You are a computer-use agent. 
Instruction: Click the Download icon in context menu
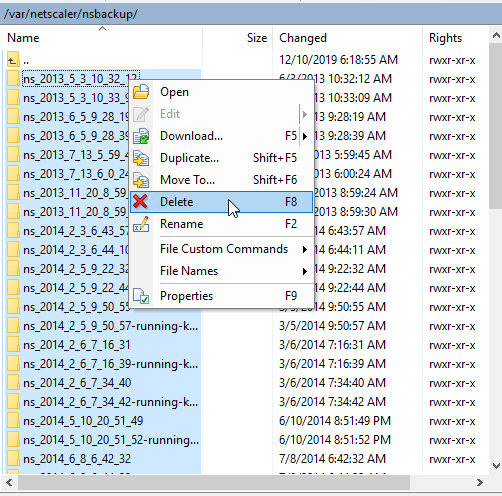tap(141, 136)
